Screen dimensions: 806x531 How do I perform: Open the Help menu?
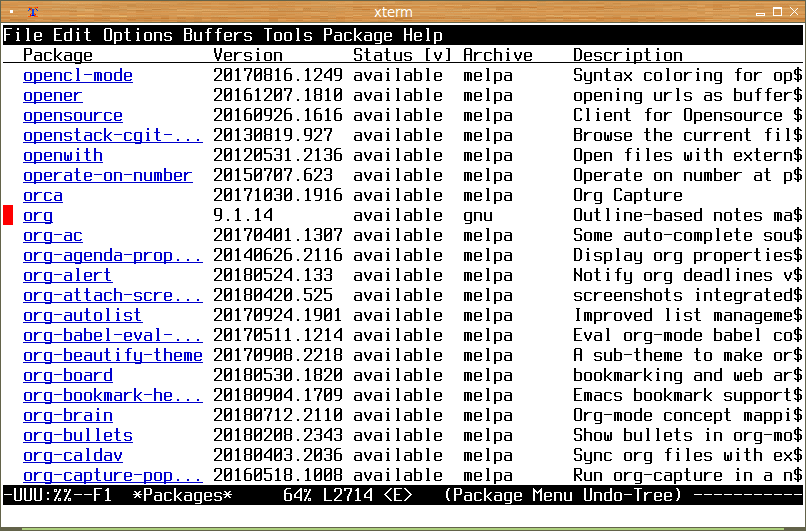[x=423, y=35]
